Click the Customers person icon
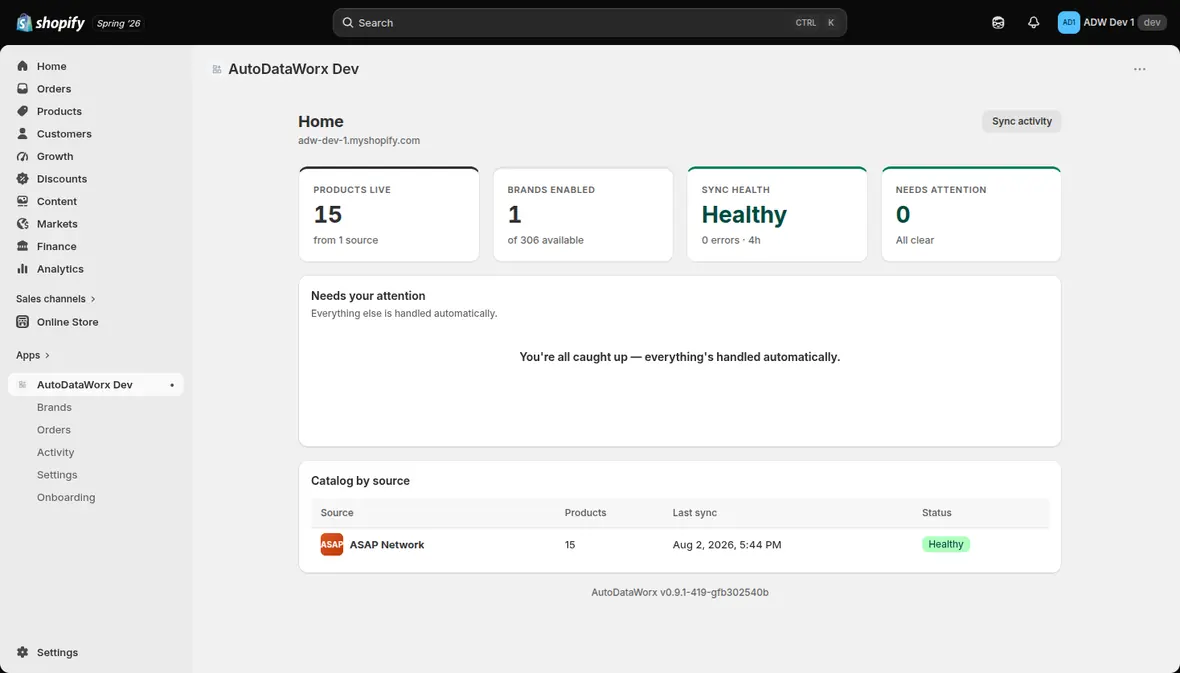 pos(23,134)
